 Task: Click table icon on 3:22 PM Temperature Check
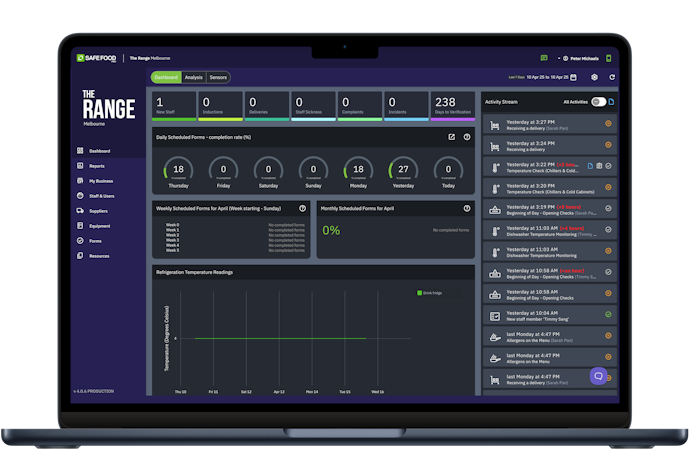pyautogui.click(x=599, y=166)
